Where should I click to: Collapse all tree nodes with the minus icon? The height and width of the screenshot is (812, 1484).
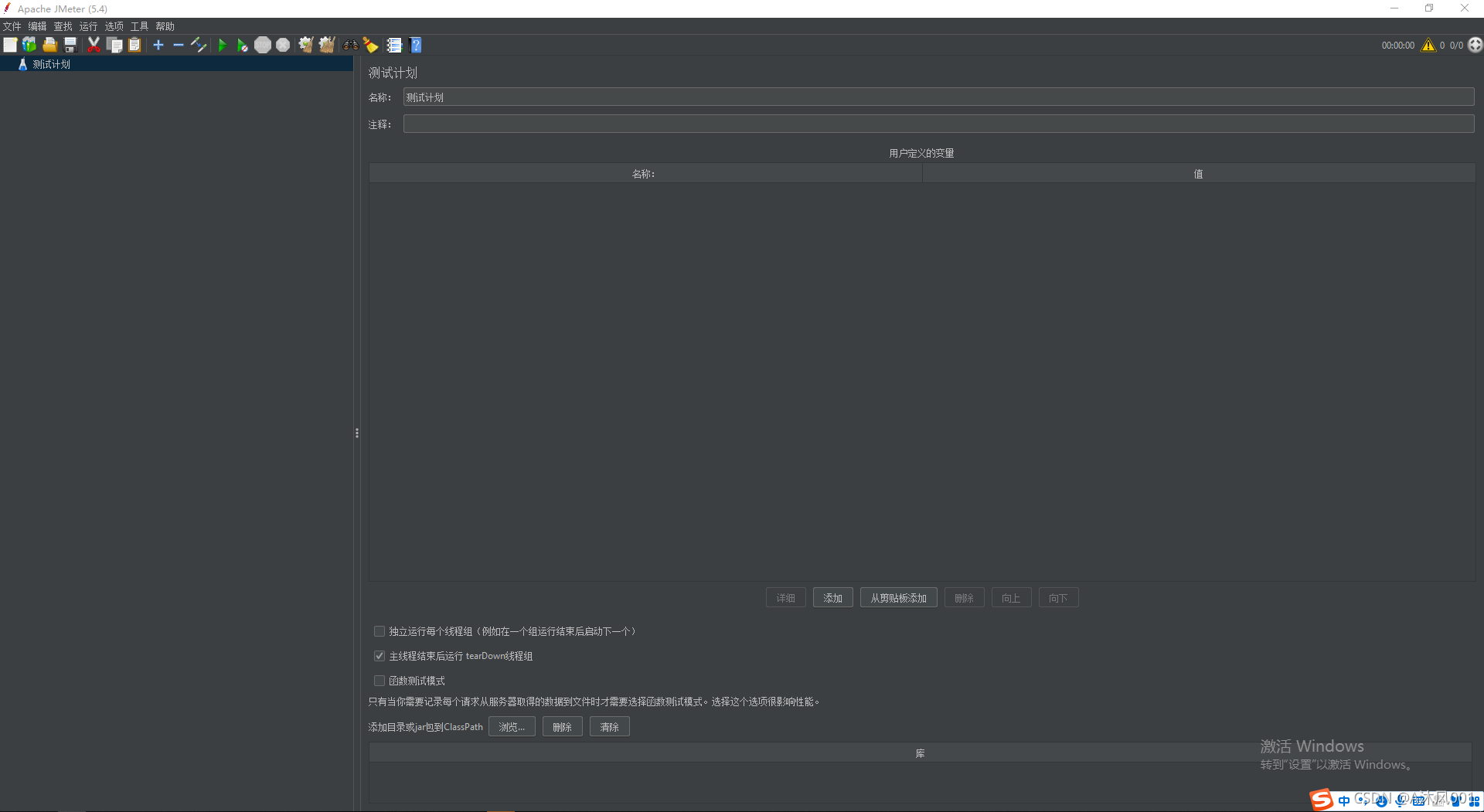179,45
